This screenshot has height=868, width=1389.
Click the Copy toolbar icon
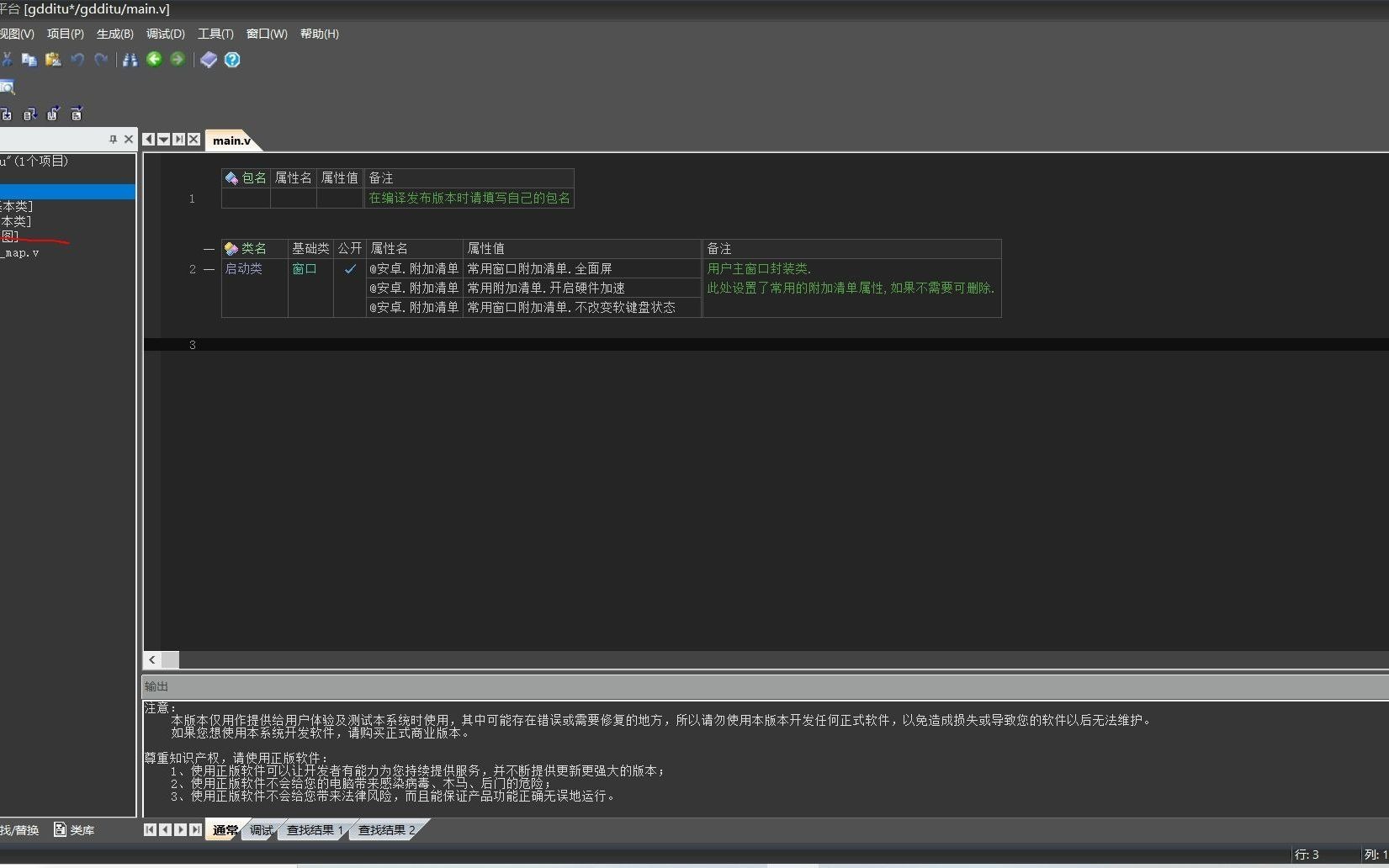point(29,59)
